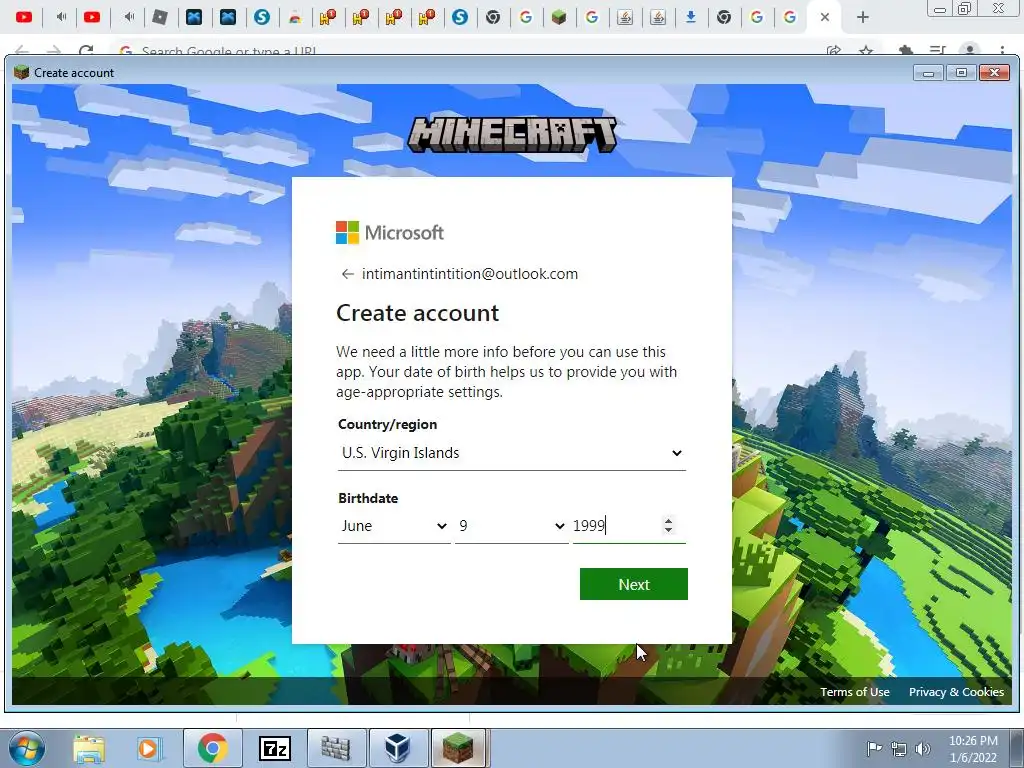The width and height of the screenshot is (1024, 768).
Task: Open the Terms of Use link
Action: click(854, 692)
